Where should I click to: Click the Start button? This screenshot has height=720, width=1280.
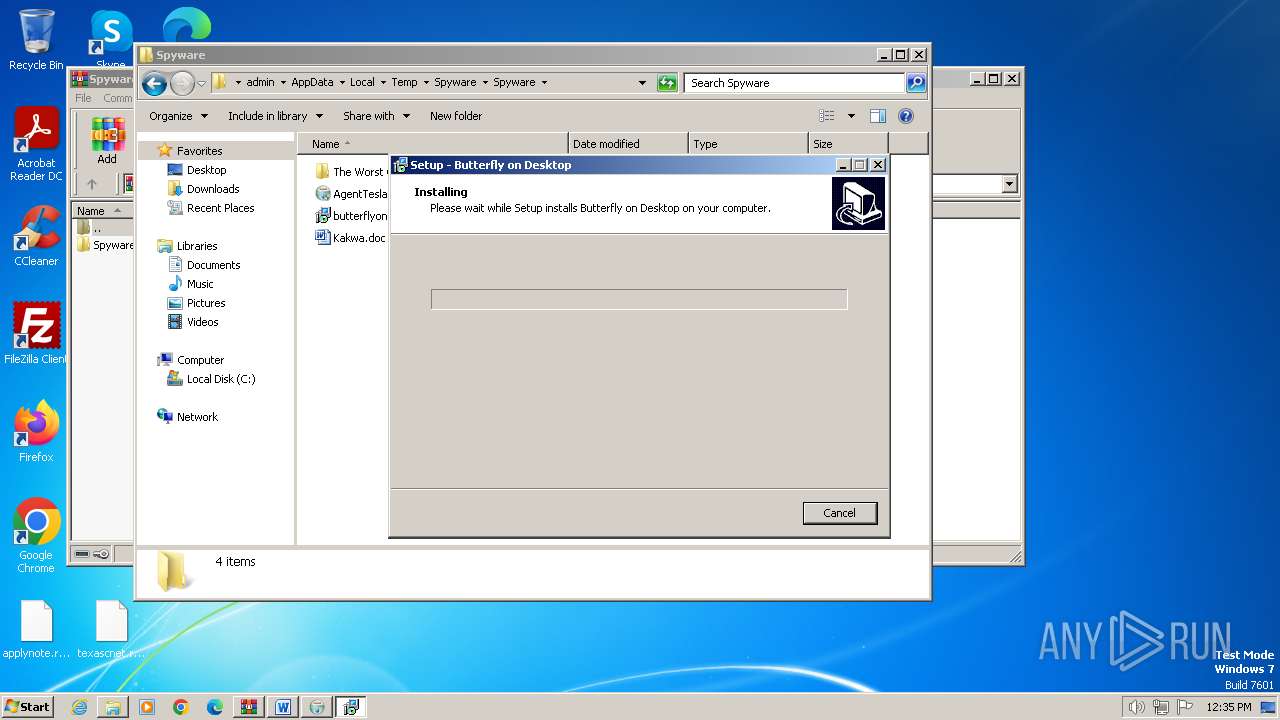tap(28, 706)
